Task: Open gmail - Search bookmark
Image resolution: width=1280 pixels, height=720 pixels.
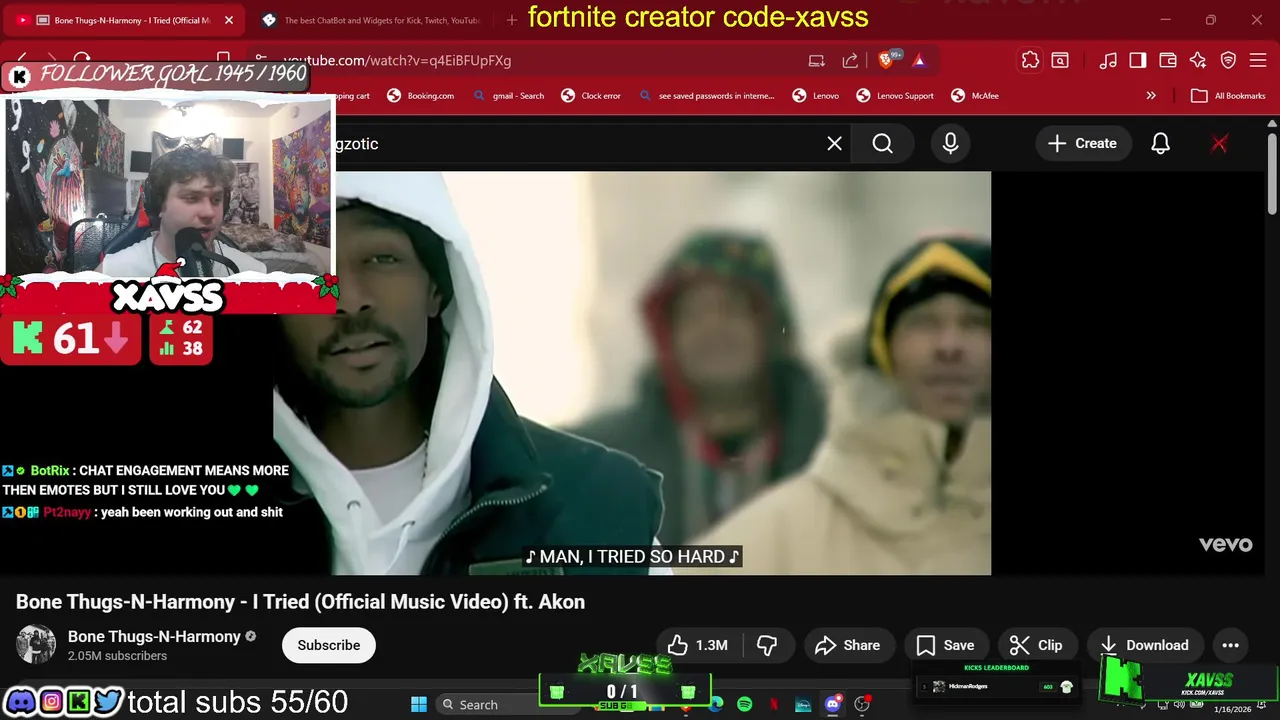Action: (x=508, y=96)
